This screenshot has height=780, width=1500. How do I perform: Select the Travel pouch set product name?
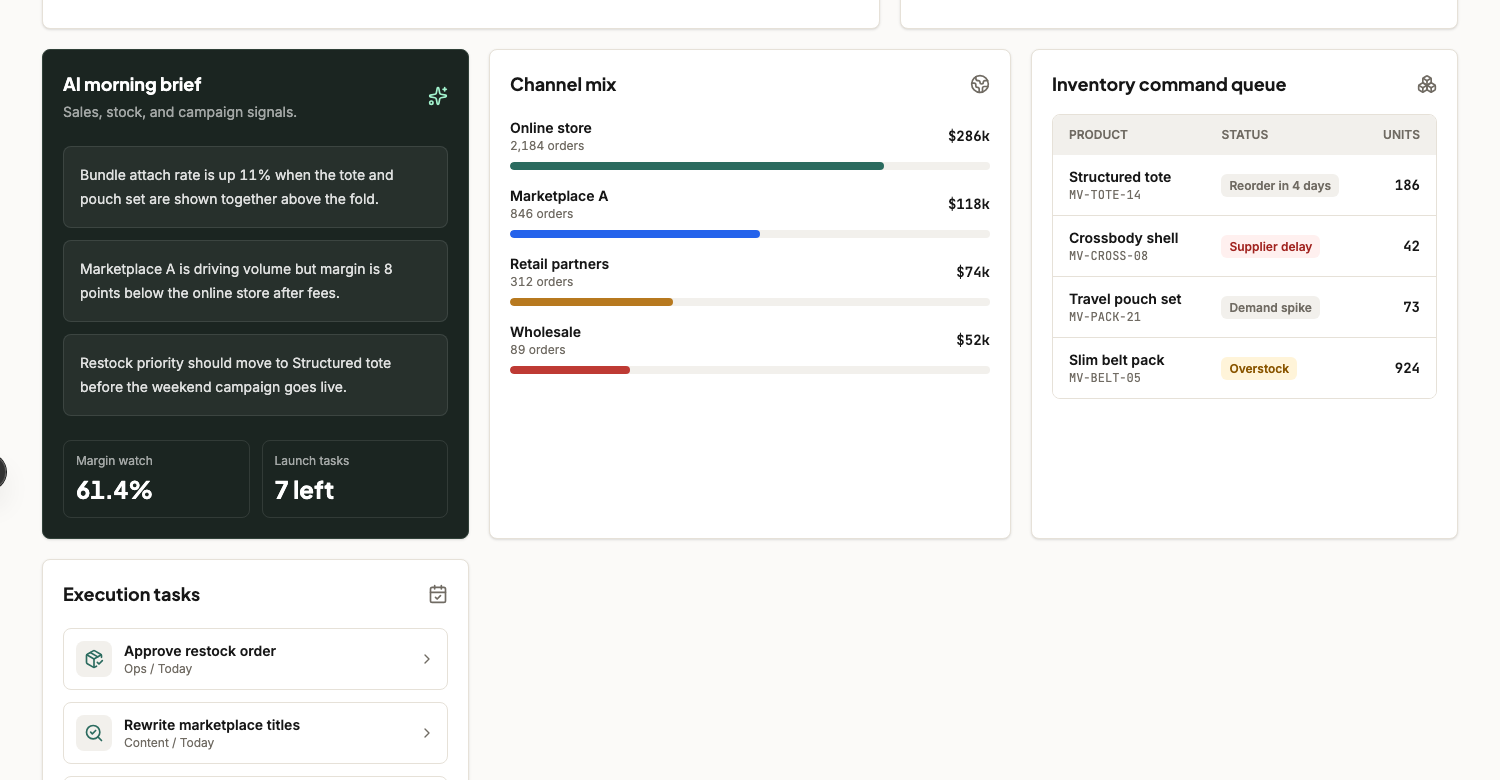pos(1125,299)
